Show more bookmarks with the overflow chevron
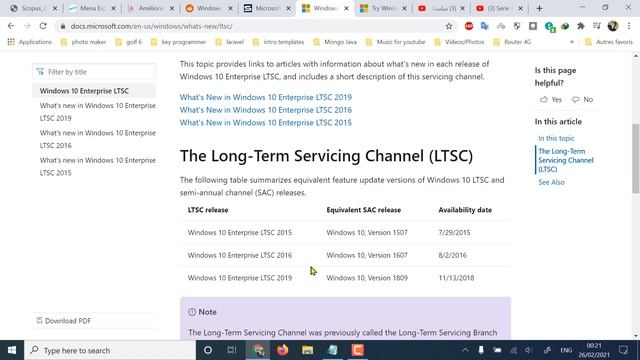 (572, 42)
